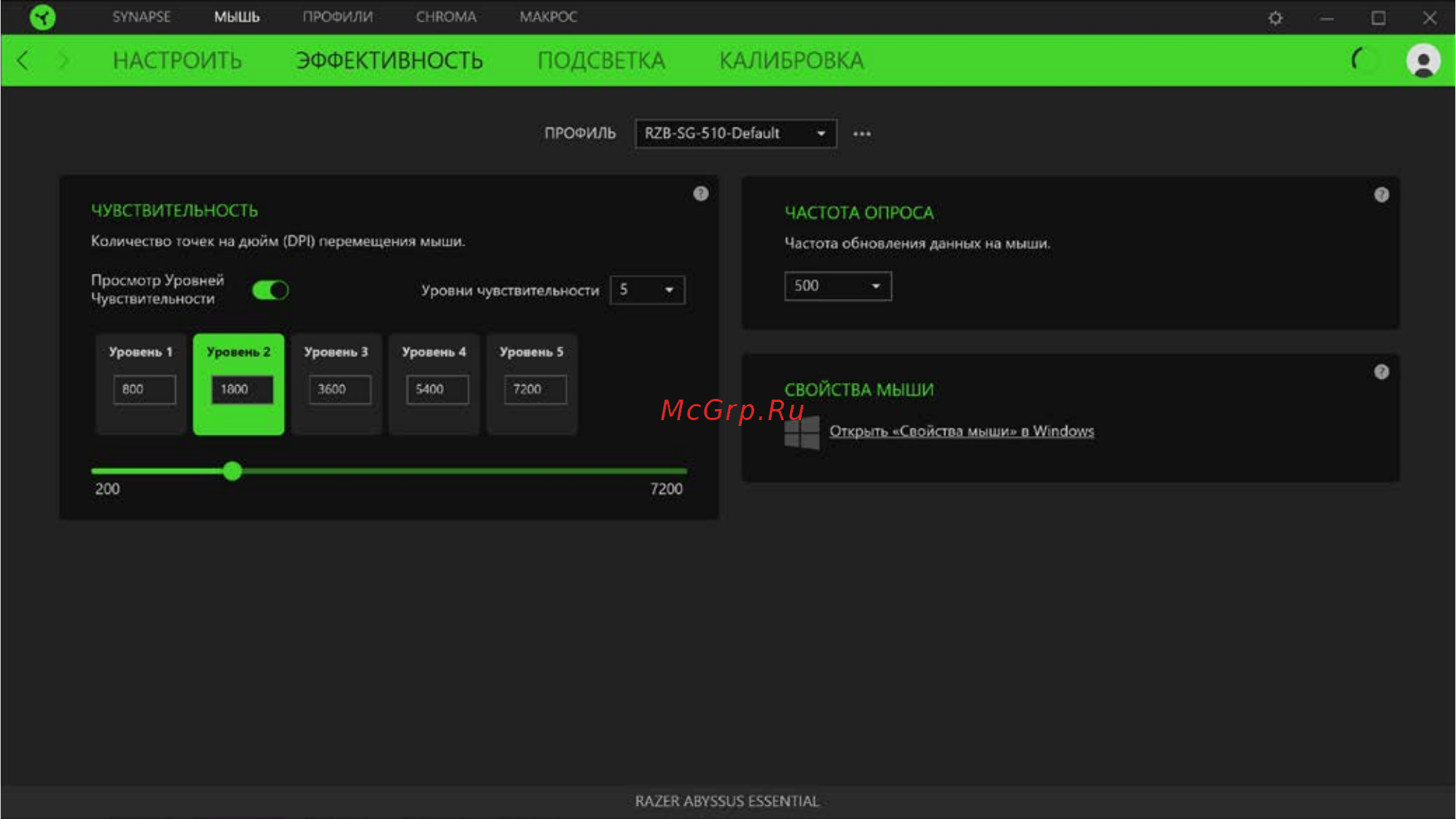Select the Уровень 4 stage card
Image resolution: width=1456 pixels, height=819 pixels.
pyautogui.click(x=434, y=384)
